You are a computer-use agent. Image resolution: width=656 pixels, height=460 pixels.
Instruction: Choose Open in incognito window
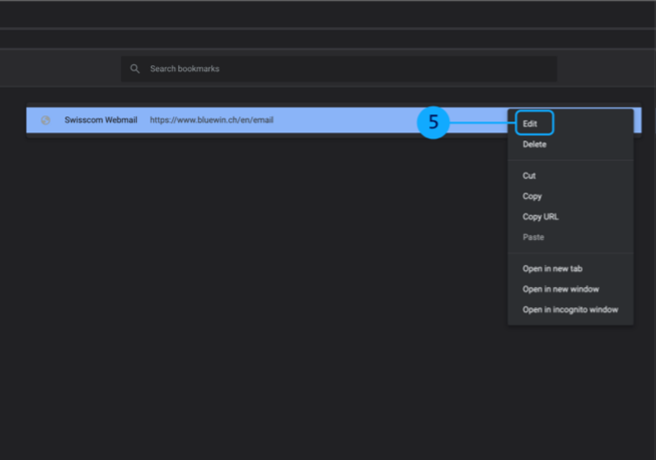(x=570, y=310)
